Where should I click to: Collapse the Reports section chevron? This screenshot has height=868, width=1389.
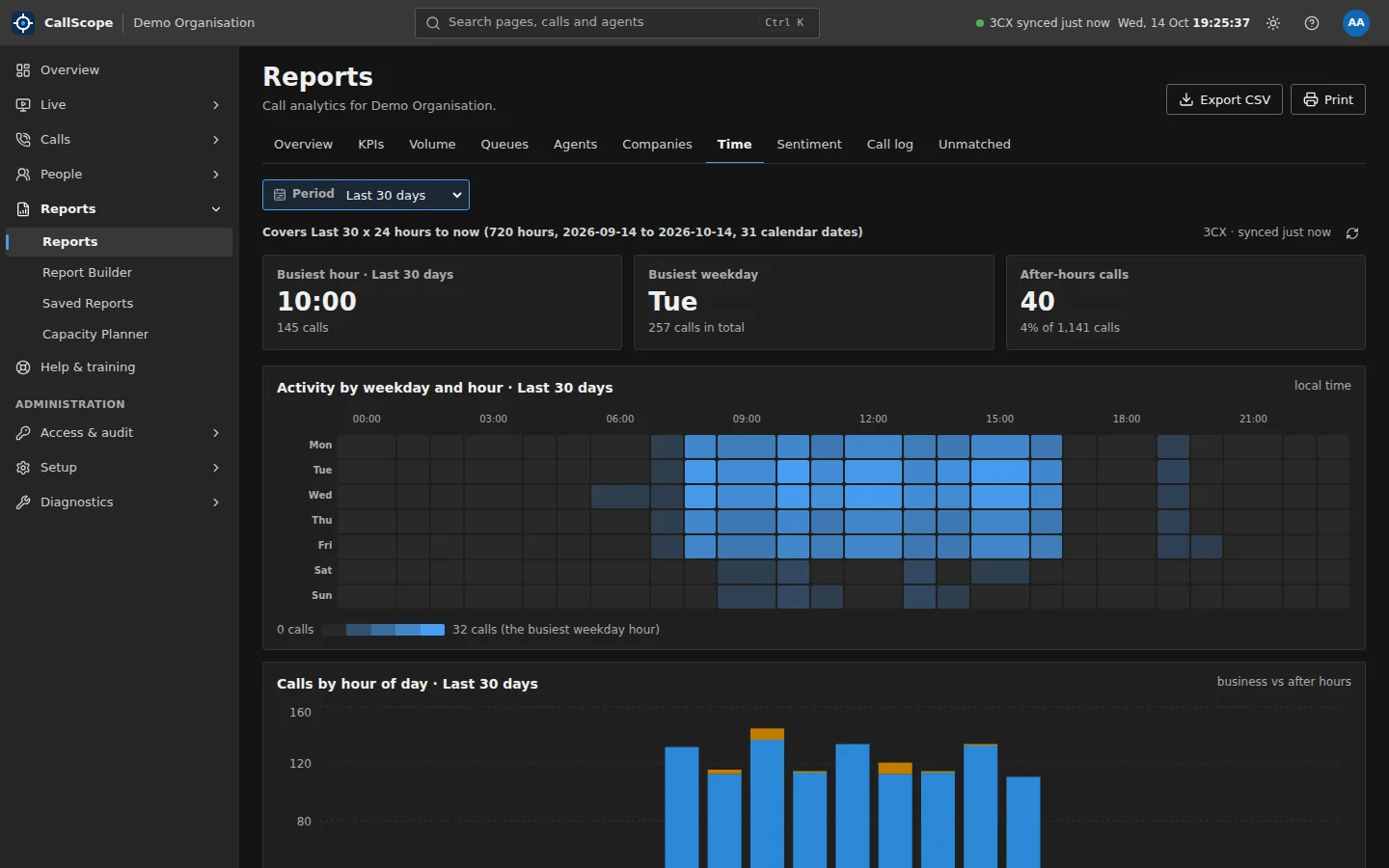(216, 209)
